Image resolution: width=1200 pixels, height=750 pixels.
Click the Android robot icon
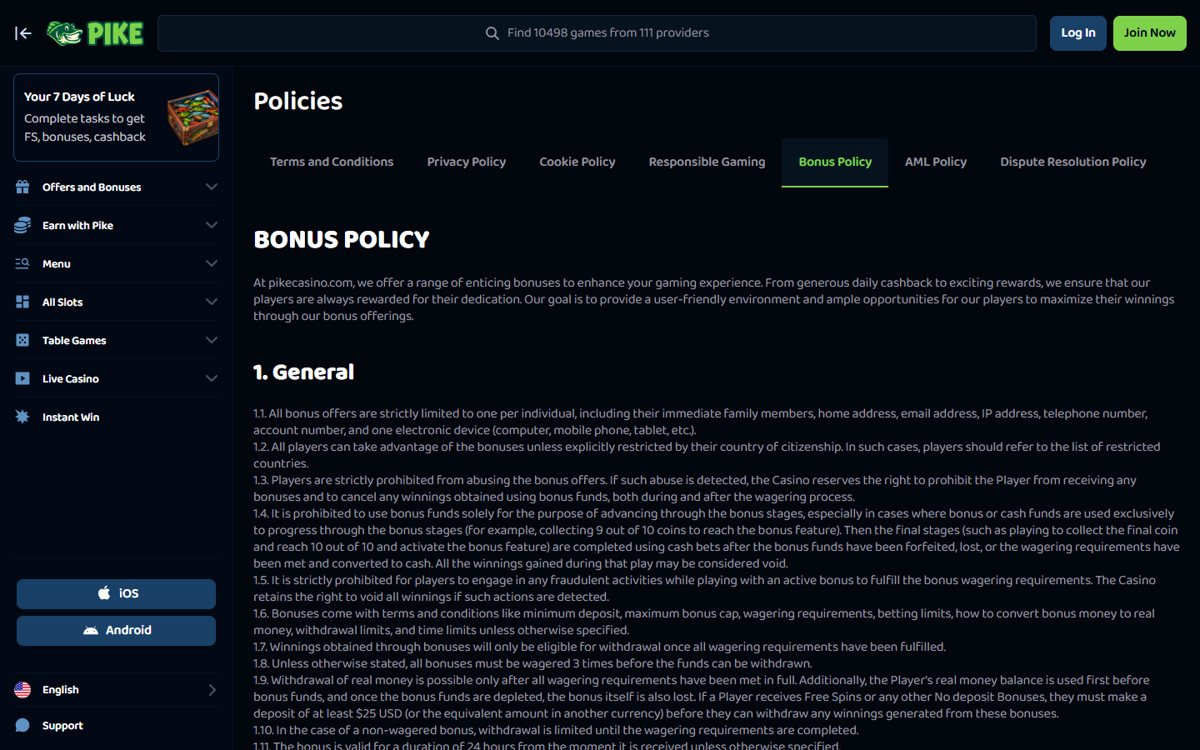[90, 630]
